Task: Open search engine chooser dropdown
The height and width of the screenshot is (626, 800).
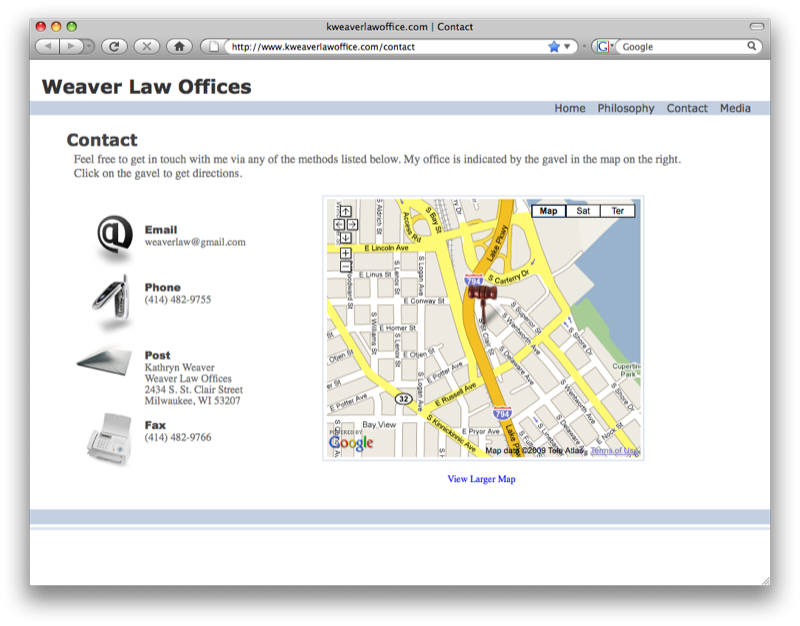Action: (604, 46)
